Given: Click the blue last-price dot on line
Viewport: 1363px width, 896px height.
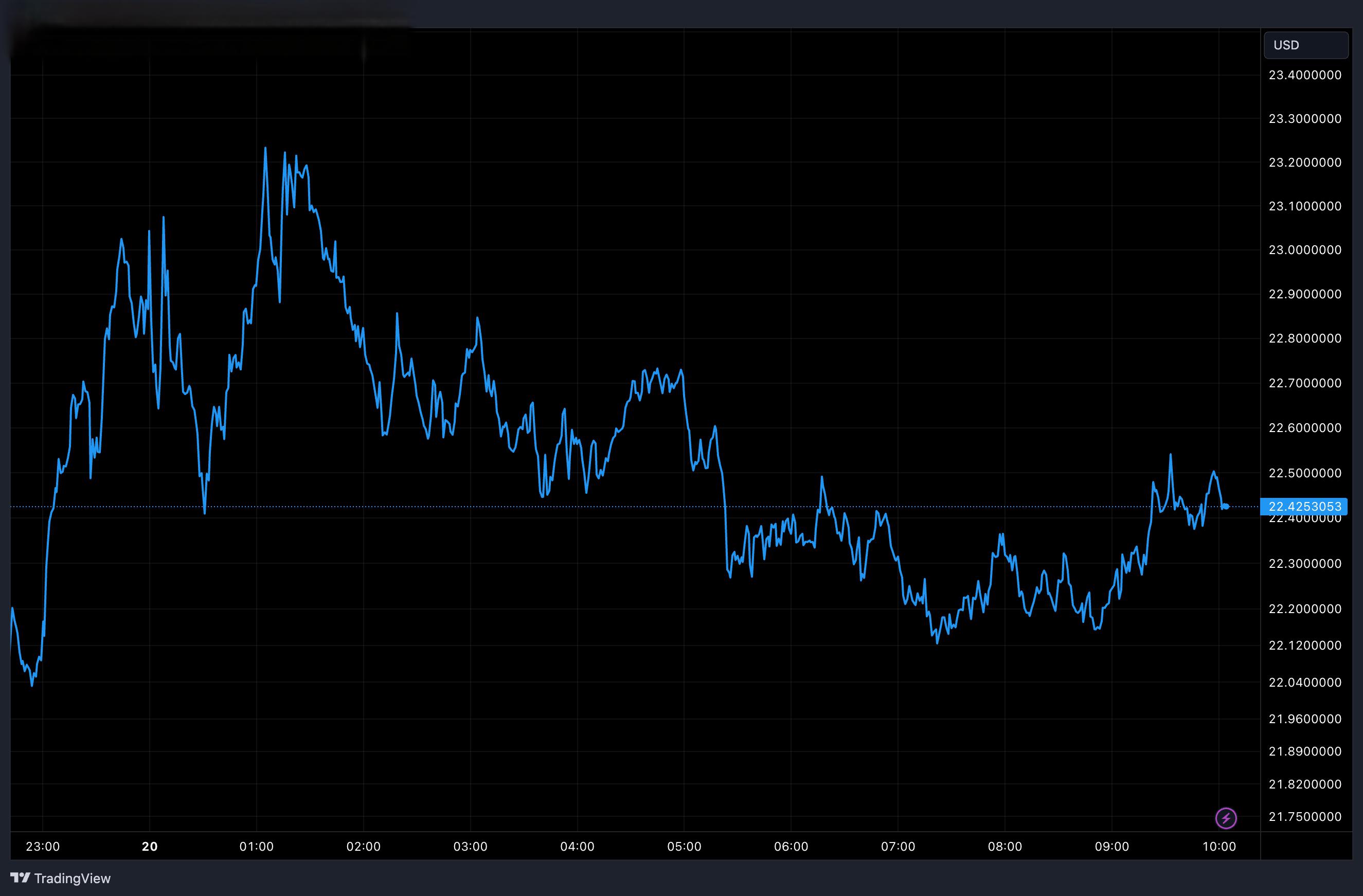Looking at the screenshot, I should (1226, 506).
